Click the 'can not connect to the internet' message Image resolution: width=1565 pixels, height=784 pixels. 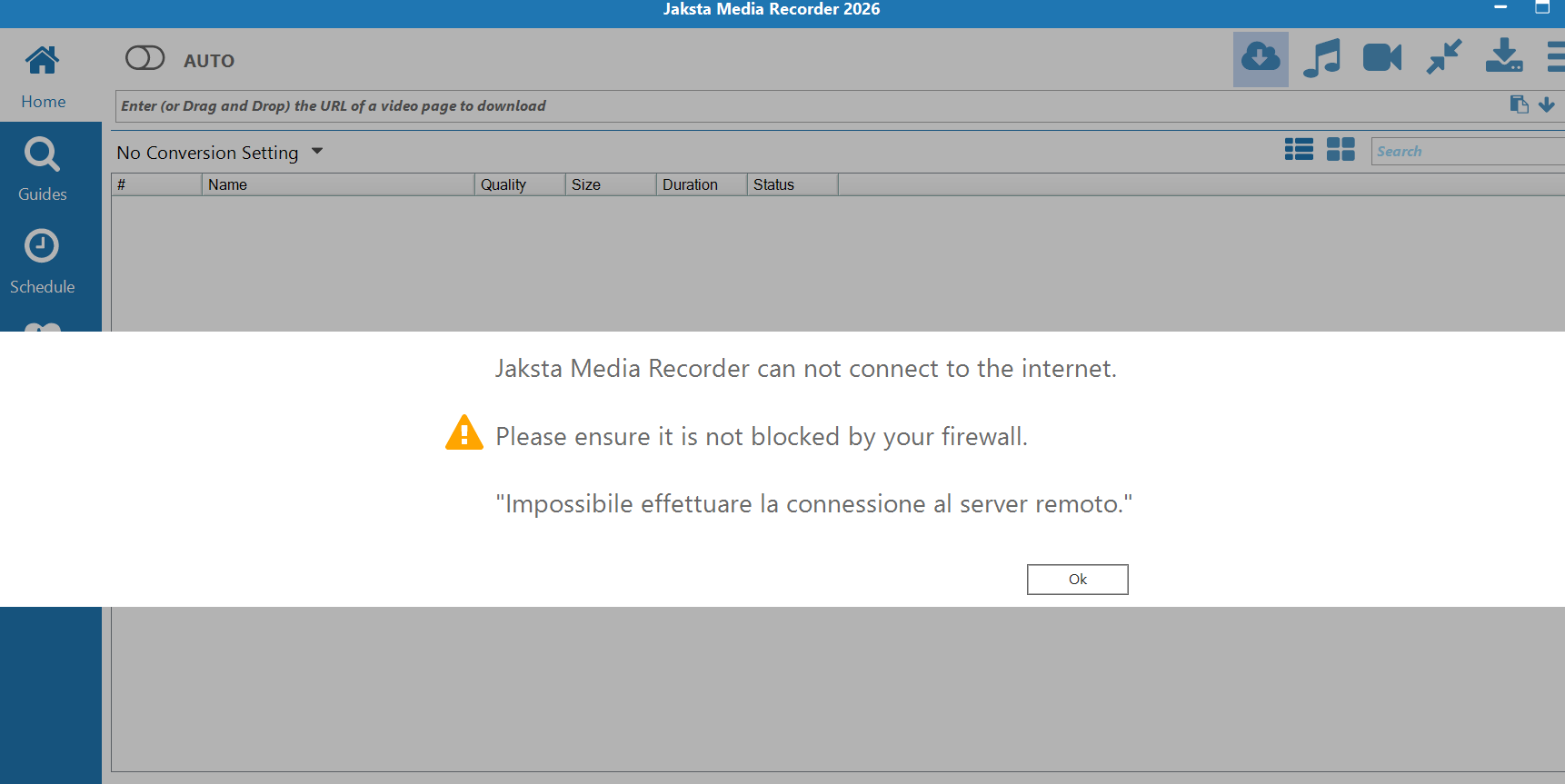[x=806, y=369]
